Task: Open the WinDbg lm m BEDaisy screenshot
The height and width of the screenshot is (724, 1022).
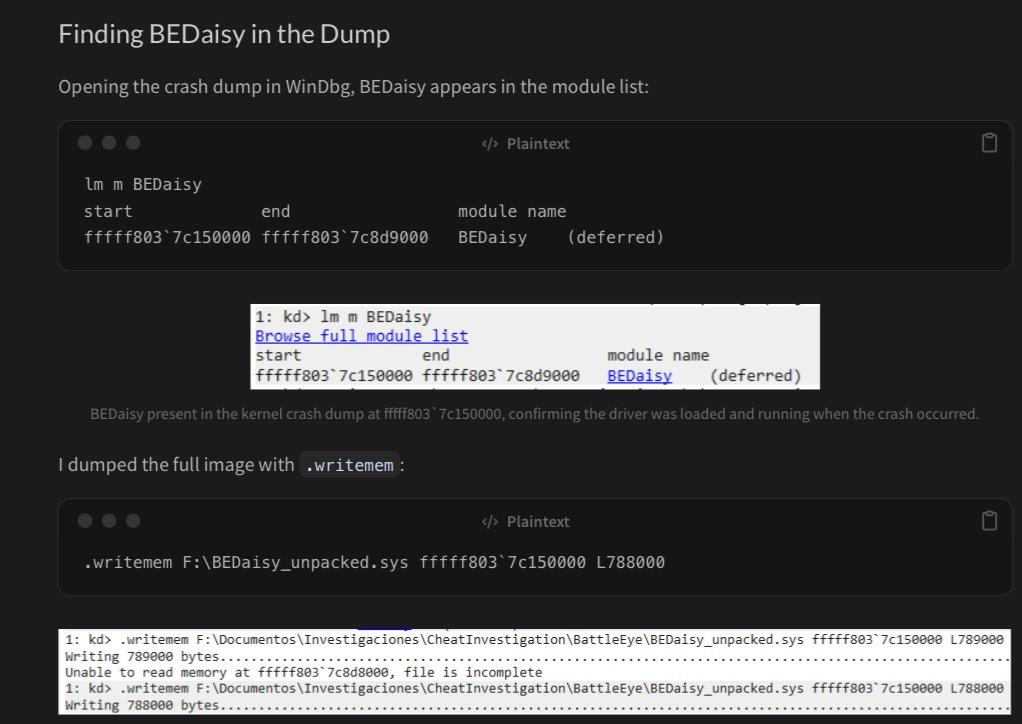Action: [535, 347]
